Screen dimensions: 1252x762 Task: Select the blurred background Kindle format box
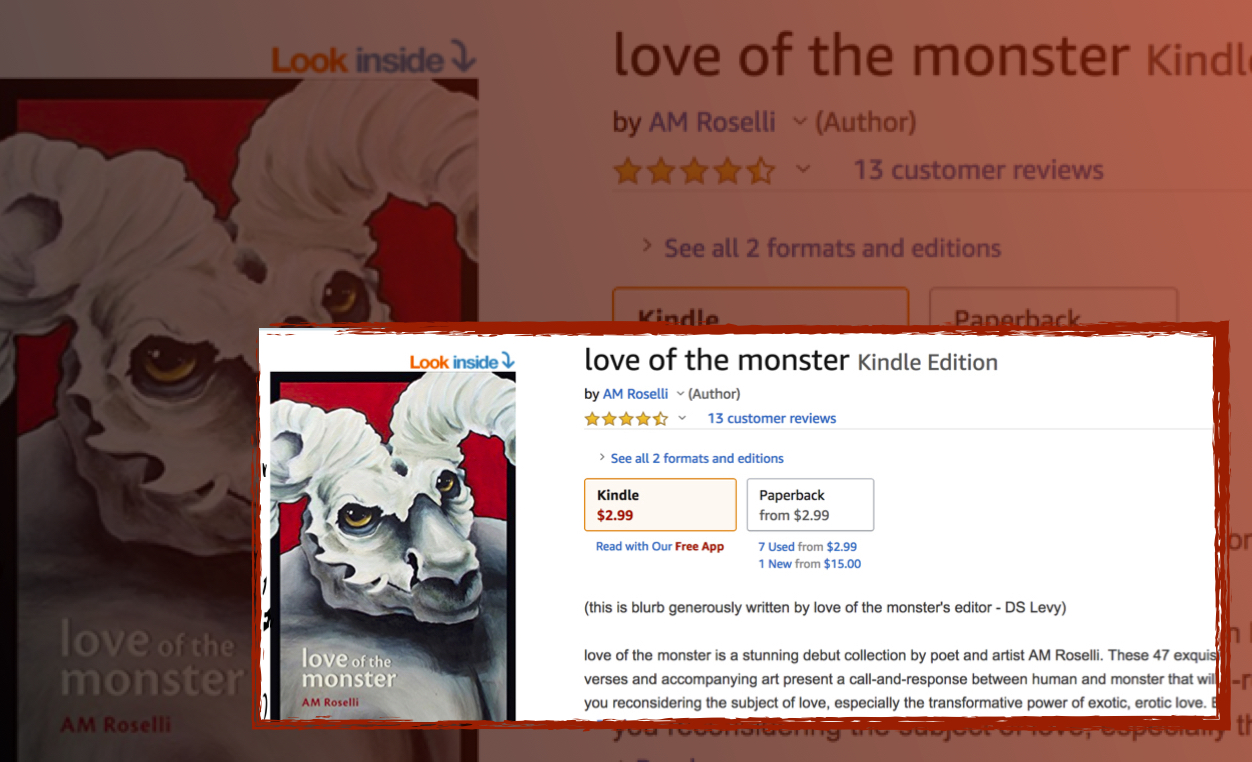pos(760,308)
